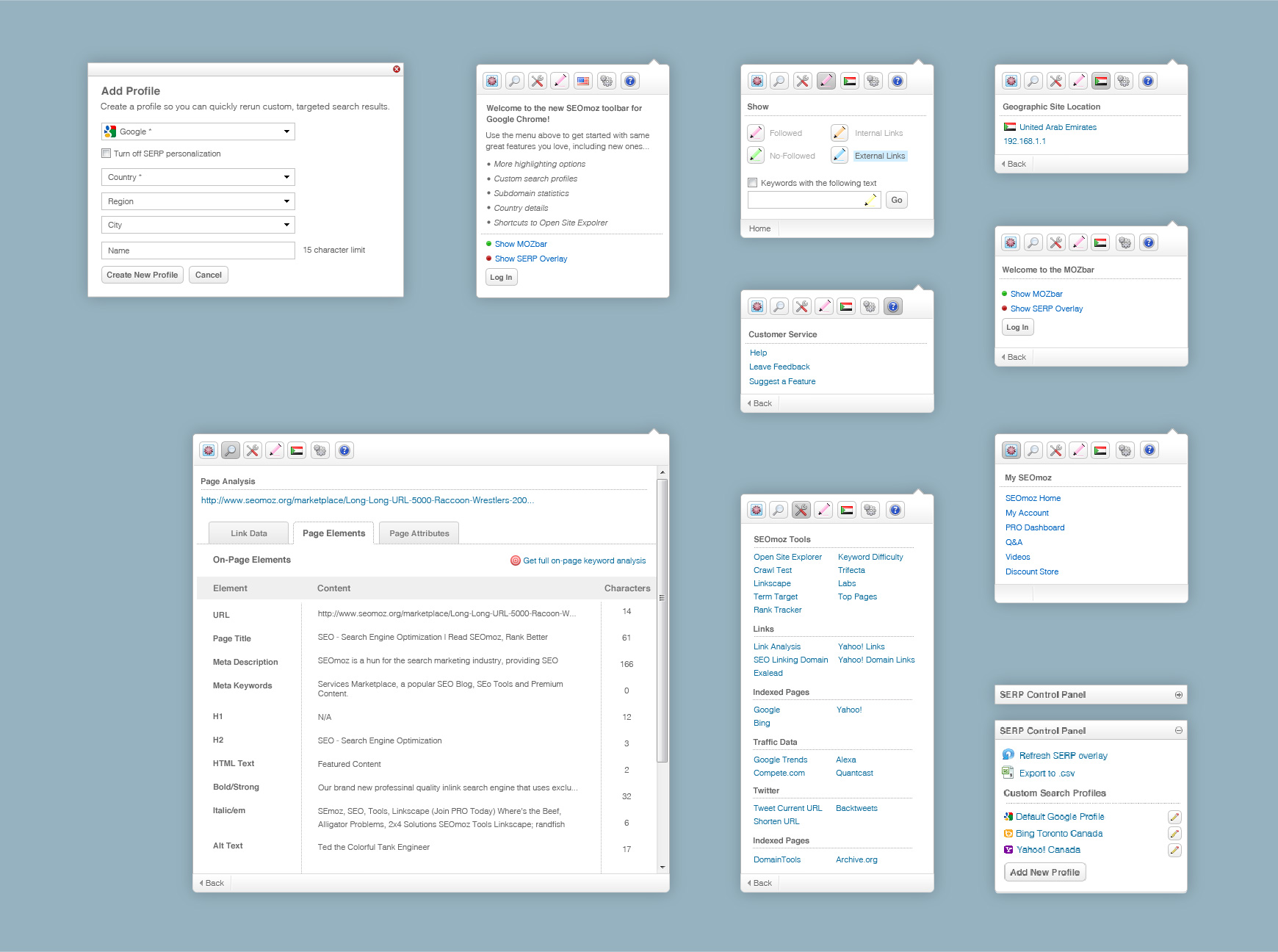Click highlighter pen icon in Page Analysis panel
Image resolution: width=1278 pixels, height=952 pixels.
[x=275, y=450]
